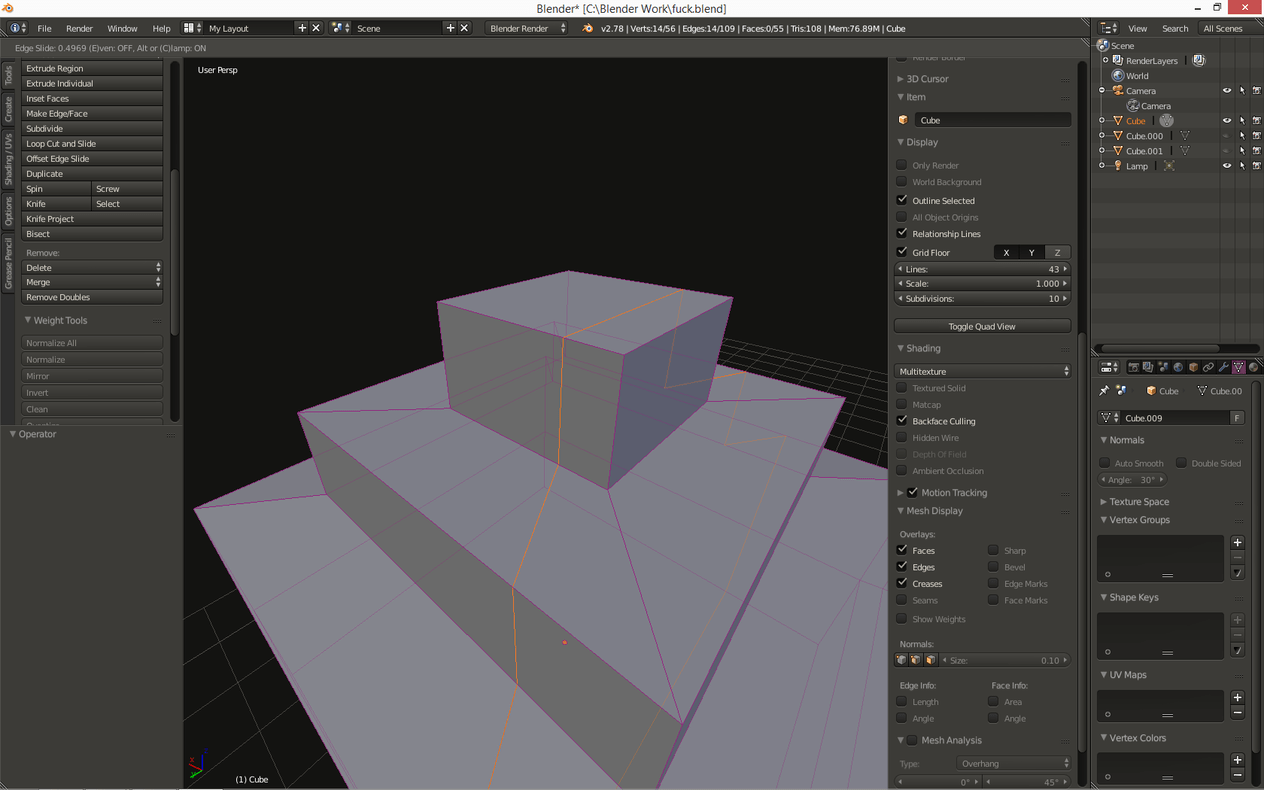Turn off the Creases overlay checkbox
1264x790 pixels.
click(902, 583)
